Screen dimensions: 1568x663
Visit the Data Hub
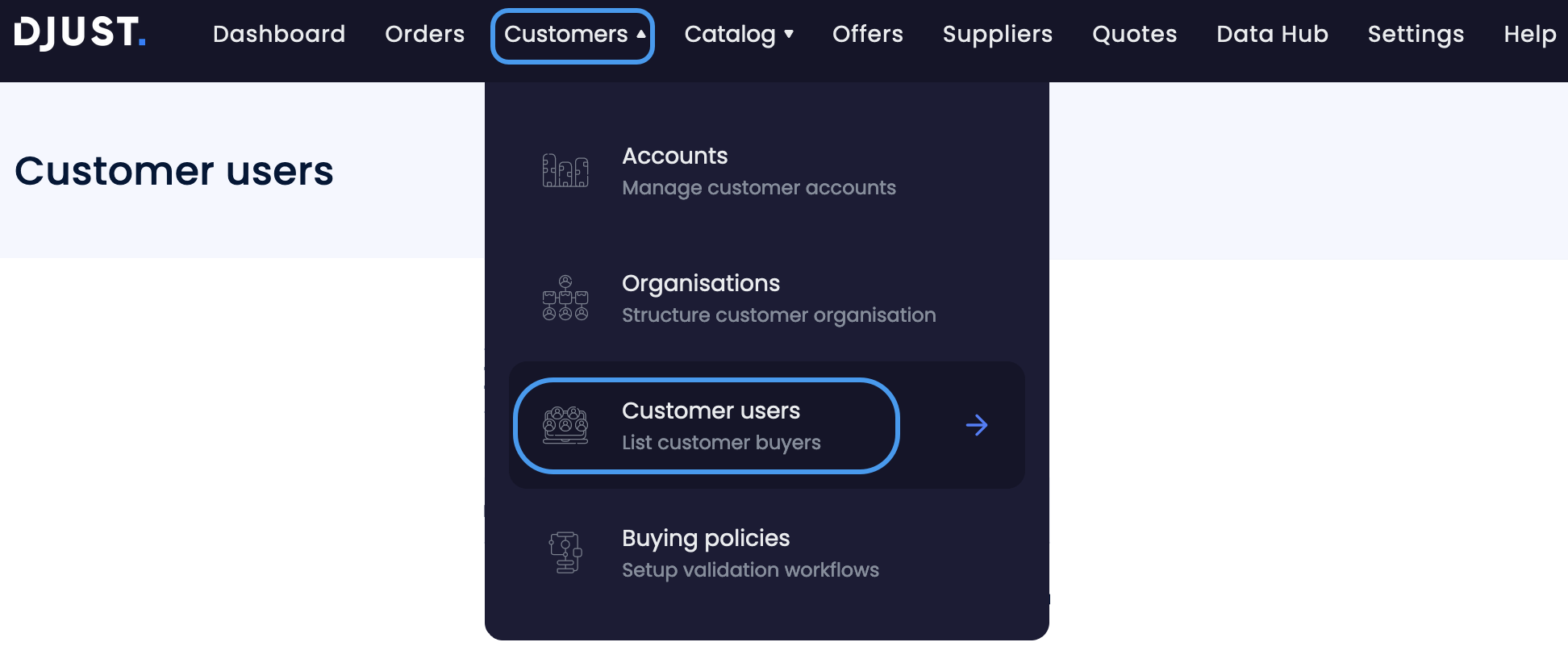tap(1272, 35)
